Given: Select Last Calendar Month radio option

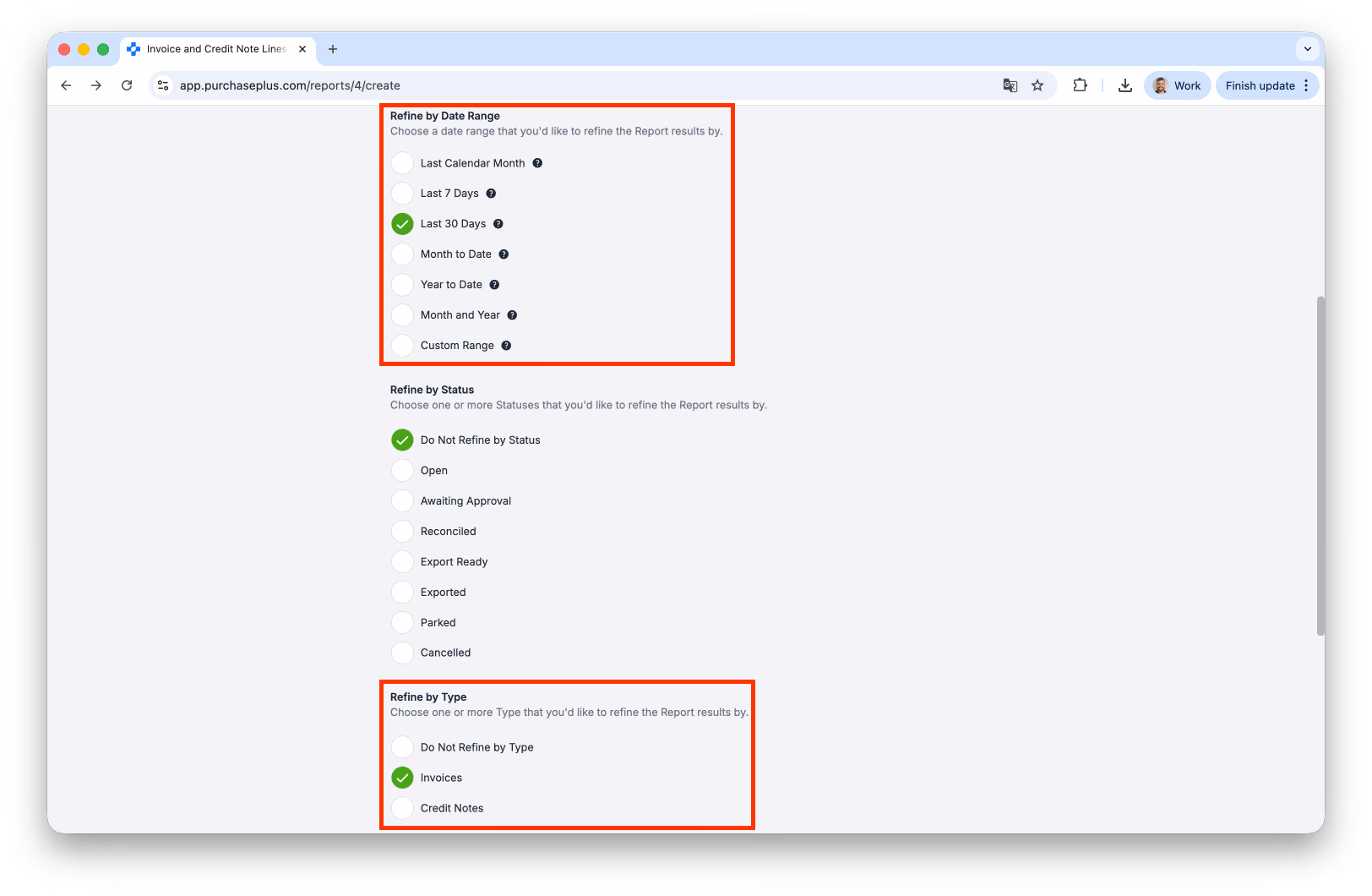Looking at the screenshot, I should pos(402,163).
